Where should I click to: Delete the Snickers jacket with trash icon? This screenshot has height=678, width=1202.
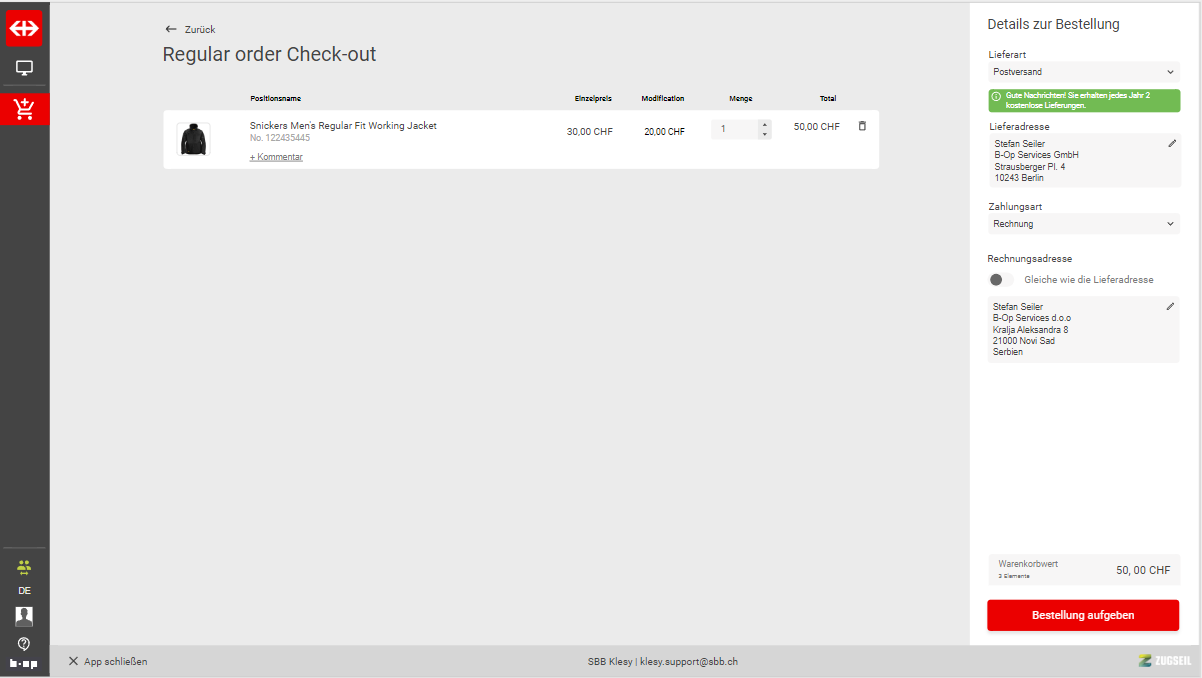pos(862,126)
